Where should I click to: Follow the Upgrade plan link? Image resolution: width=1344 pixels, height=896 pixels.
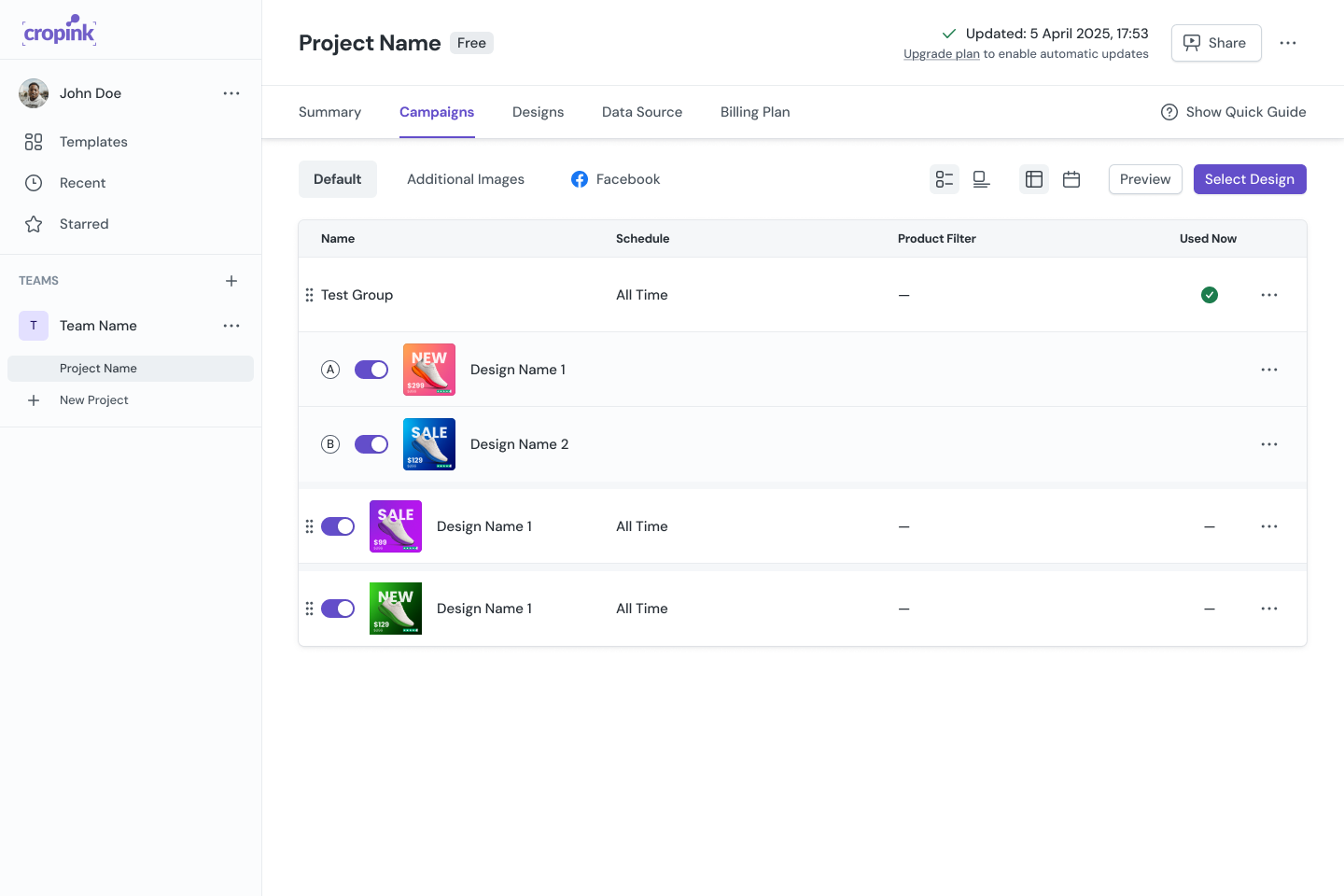click(941, 54)
